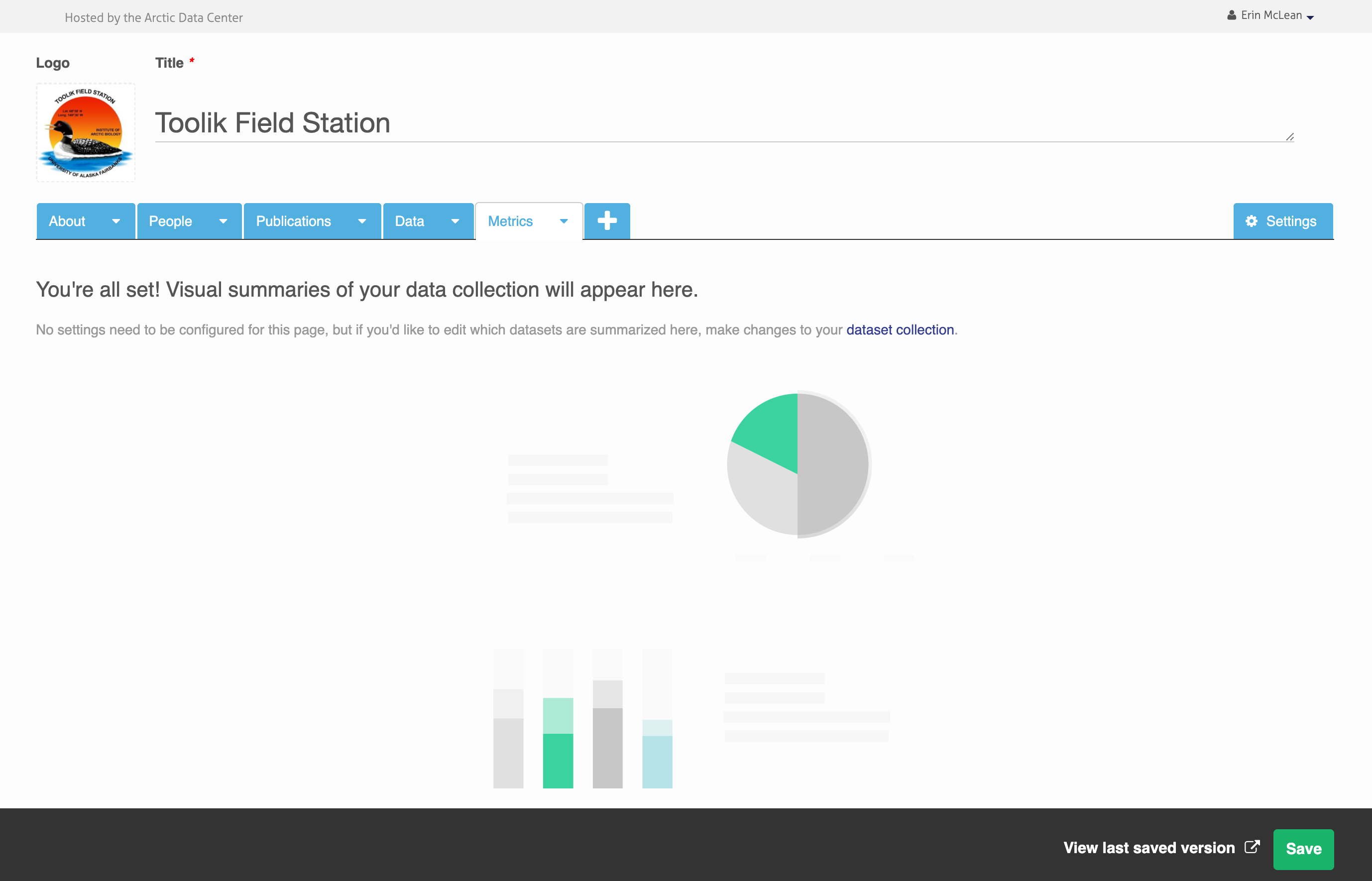Select the Data tab
Viewport: 1372px width, 881px height.
tap(410, 221)
